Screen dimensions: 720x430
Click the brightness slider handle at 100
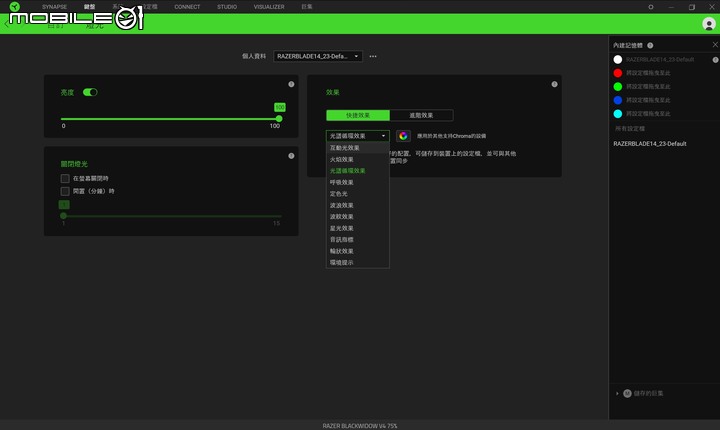(x=279, y=119)
